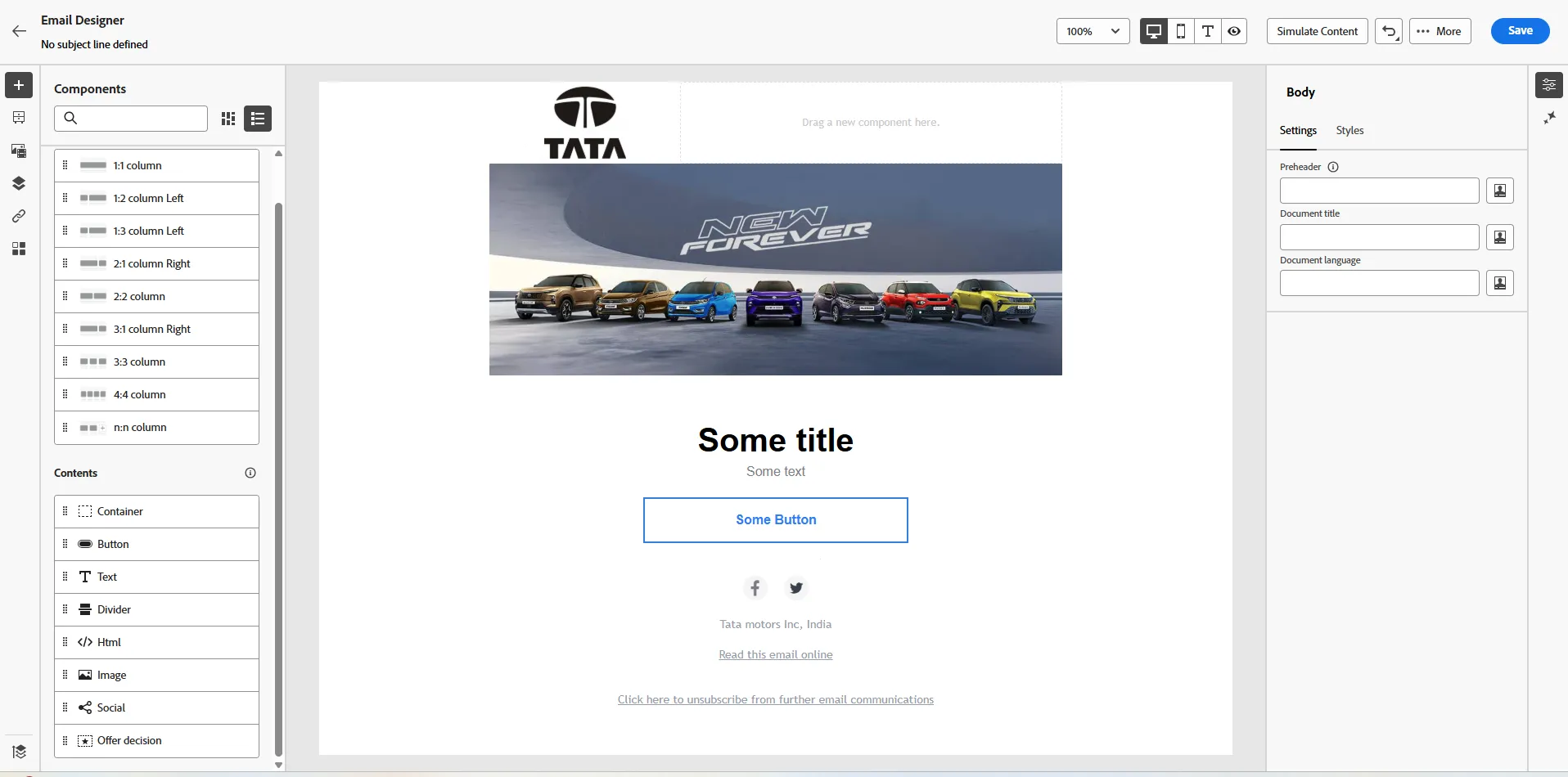
Task: Open the content fragments sidebar icon
Action: [19, 118]
